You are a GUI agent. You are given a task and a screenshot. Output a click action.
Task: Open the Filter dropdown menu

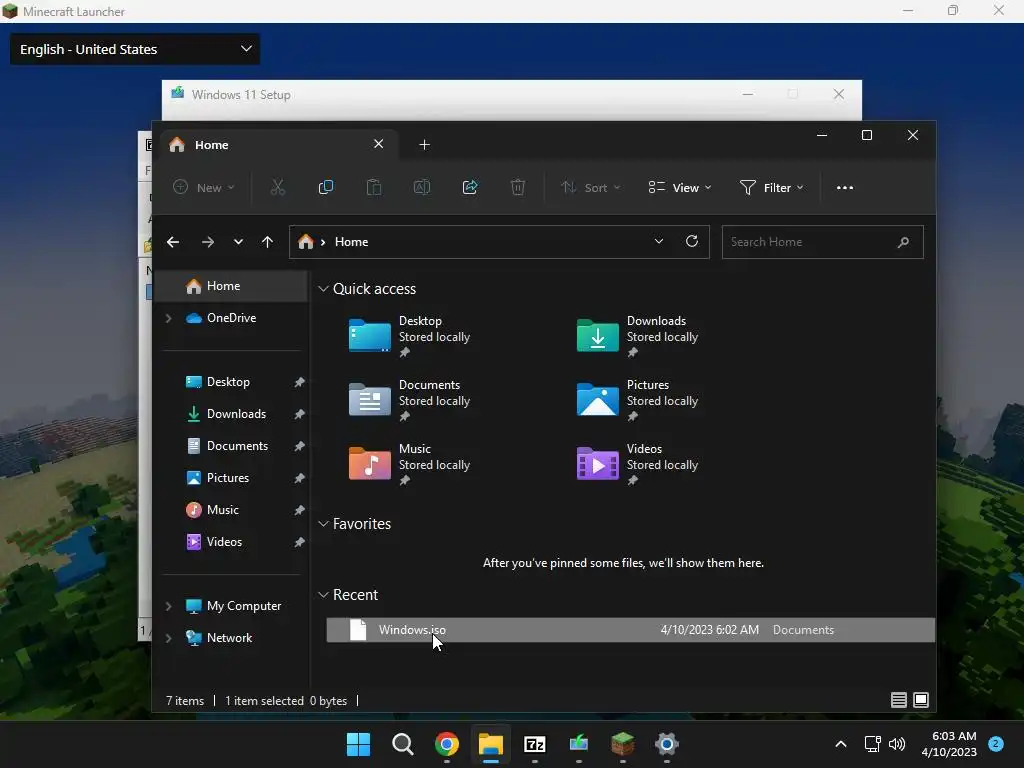click(771, 187)
